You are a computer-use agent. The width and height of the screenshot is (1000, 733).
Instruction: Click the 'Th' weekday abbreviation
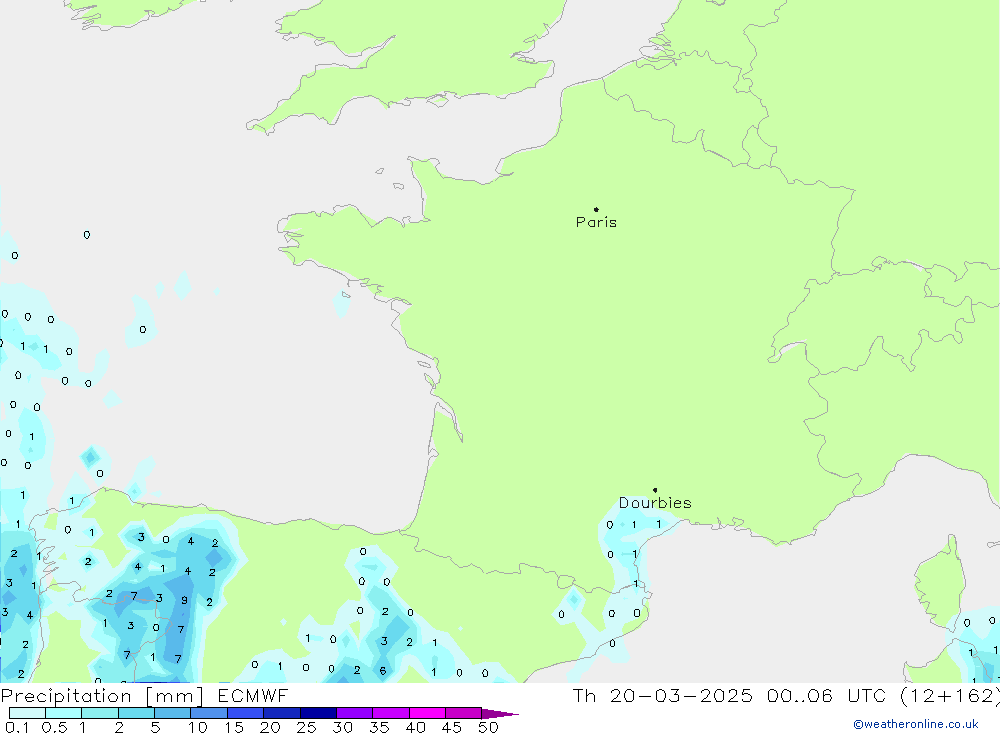584,695
